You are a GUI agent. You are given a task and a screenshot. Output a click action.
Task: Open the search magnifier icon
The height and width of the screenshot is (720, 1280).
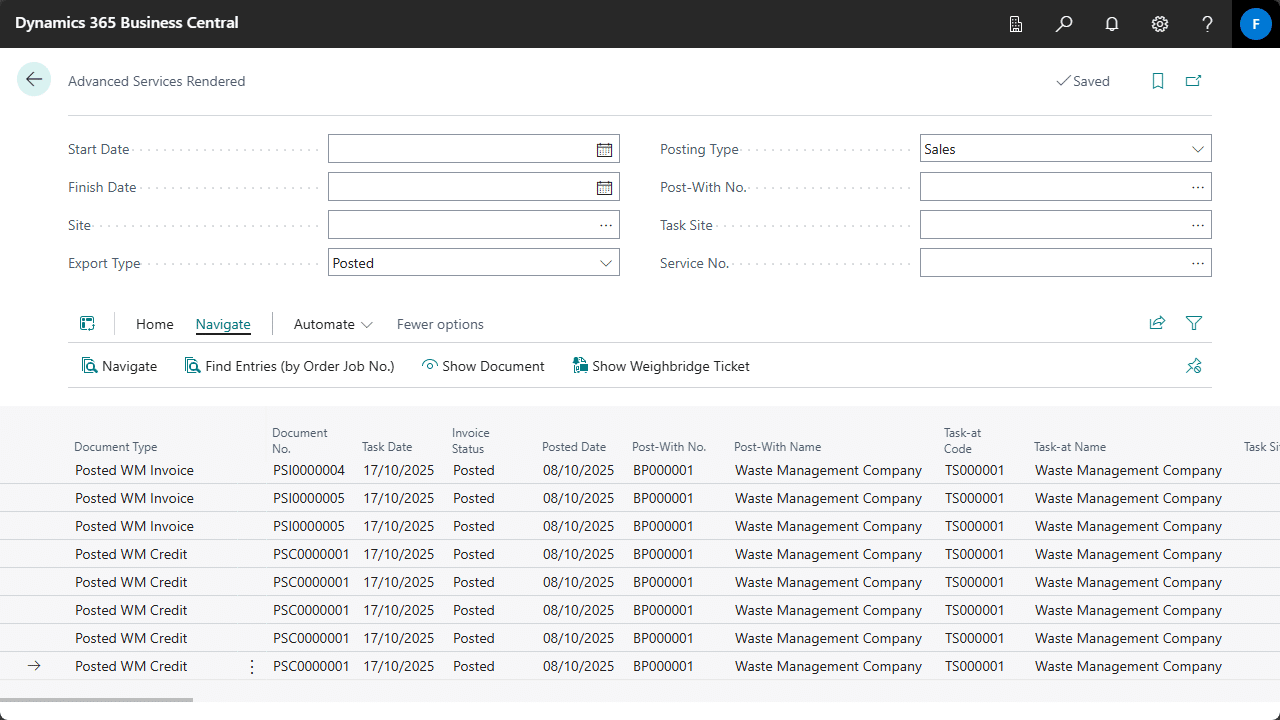click(1064, 24)
